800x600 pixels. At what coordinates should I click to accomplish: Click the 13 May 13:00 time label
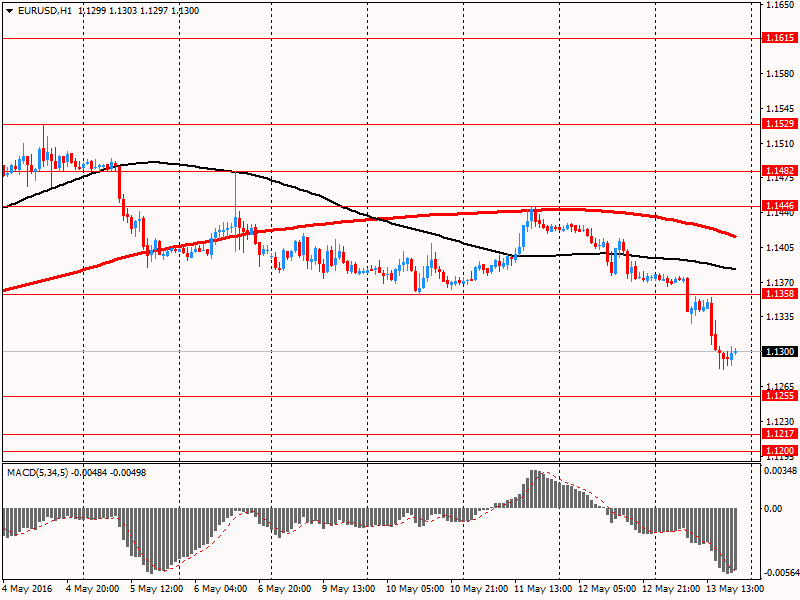pos(735,589)
